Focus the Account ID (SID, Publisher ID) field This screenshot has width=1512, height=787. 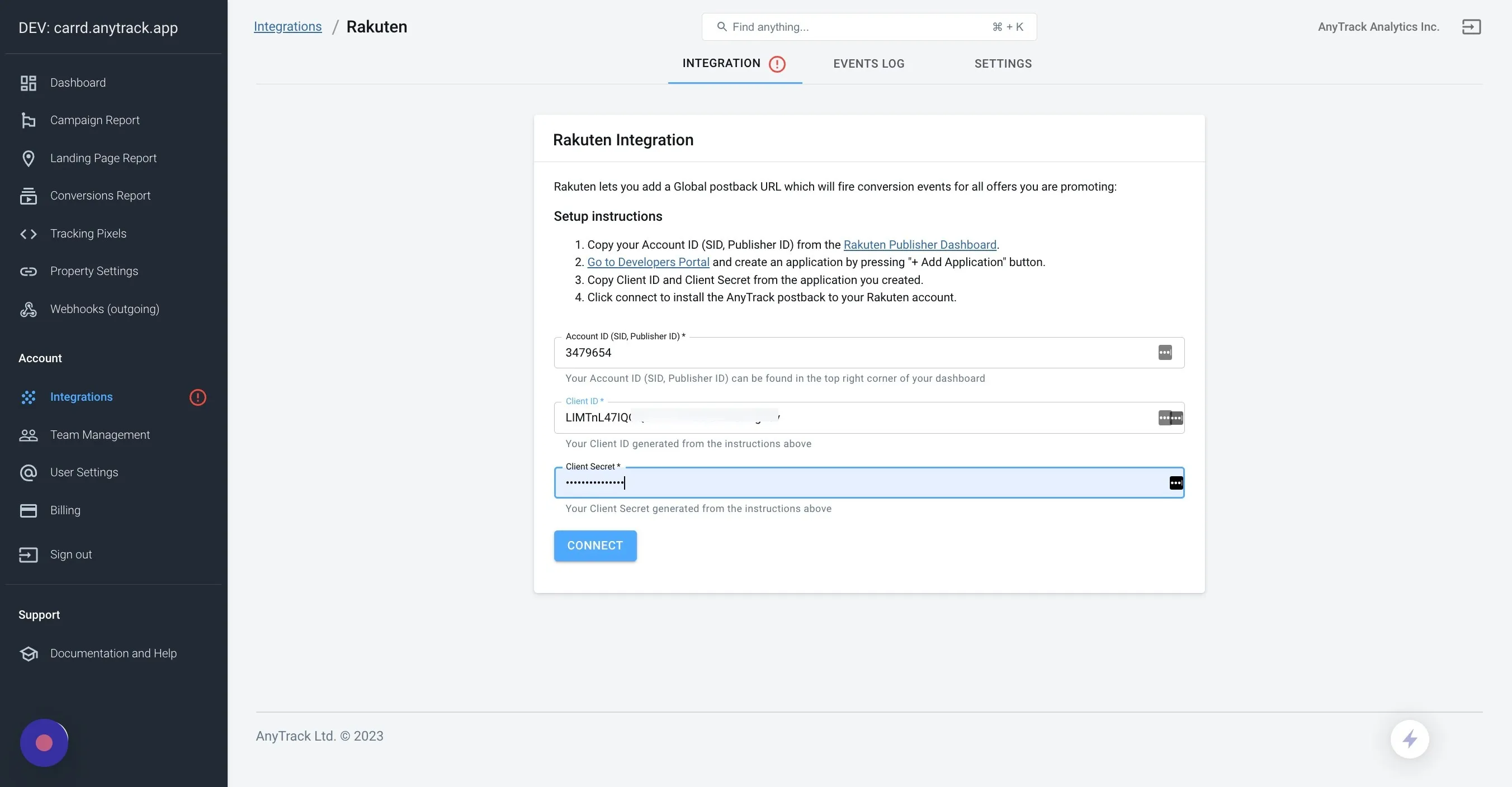tap(870, 353)
